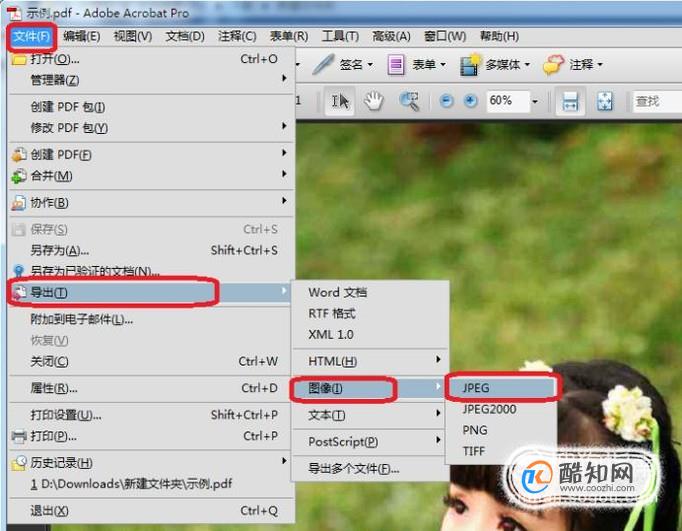This screenshot has height=531, width=682.
Task: Click the fit width scrolling icon
Action: click(570, 101)
